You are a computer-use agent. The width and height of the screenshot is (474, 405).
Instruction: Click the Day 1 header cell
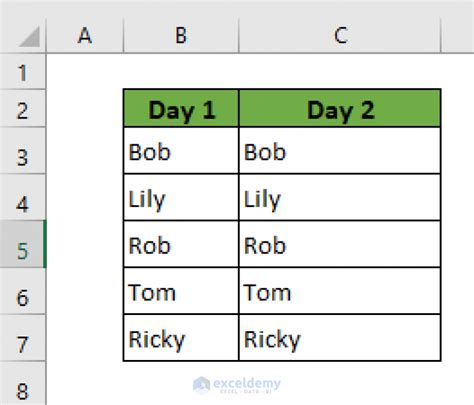point(181,108)
